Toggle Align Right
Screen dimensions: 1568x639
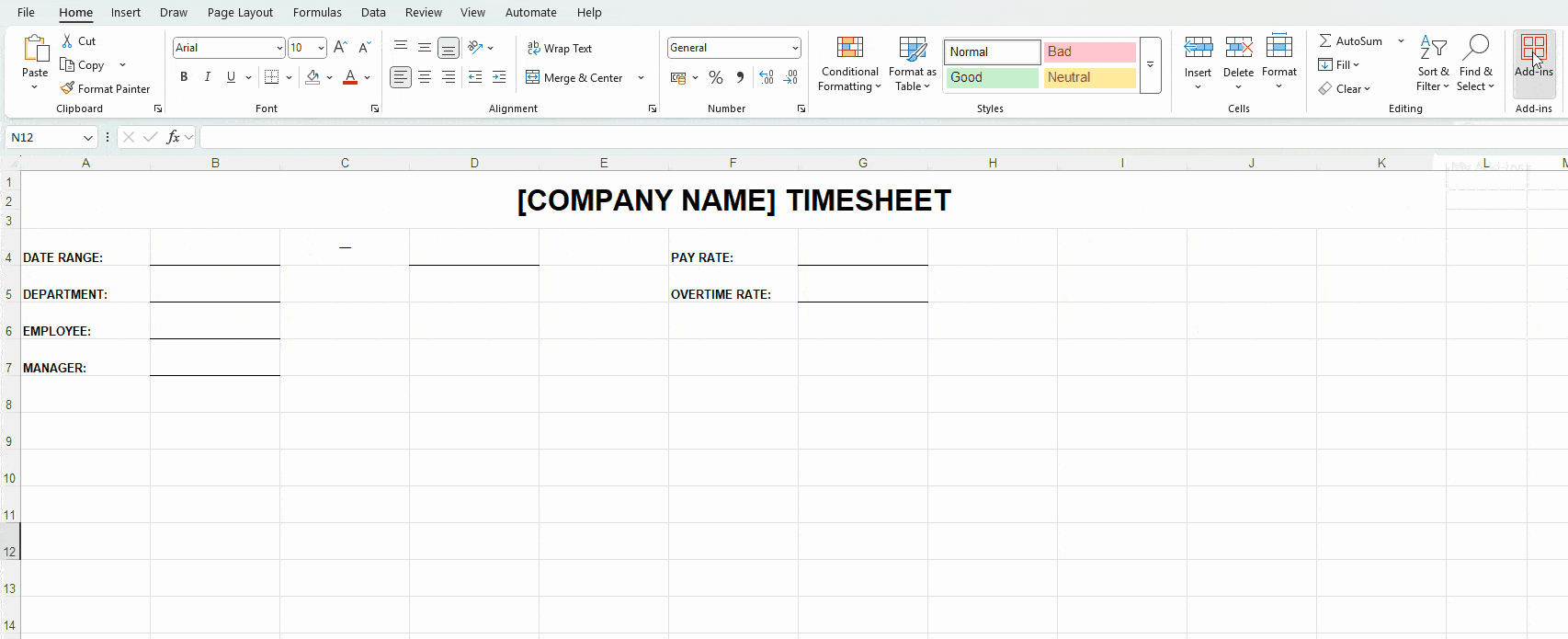(449, 77)
